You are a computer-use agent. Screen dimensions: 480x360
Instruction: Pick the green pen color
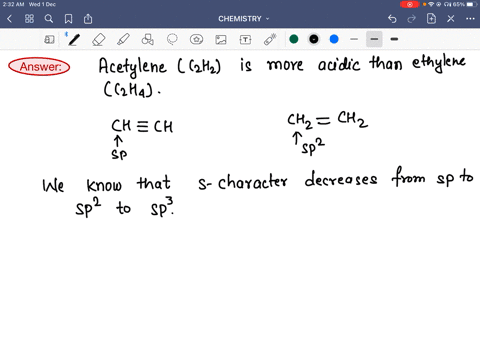click(x=294, y=39)
